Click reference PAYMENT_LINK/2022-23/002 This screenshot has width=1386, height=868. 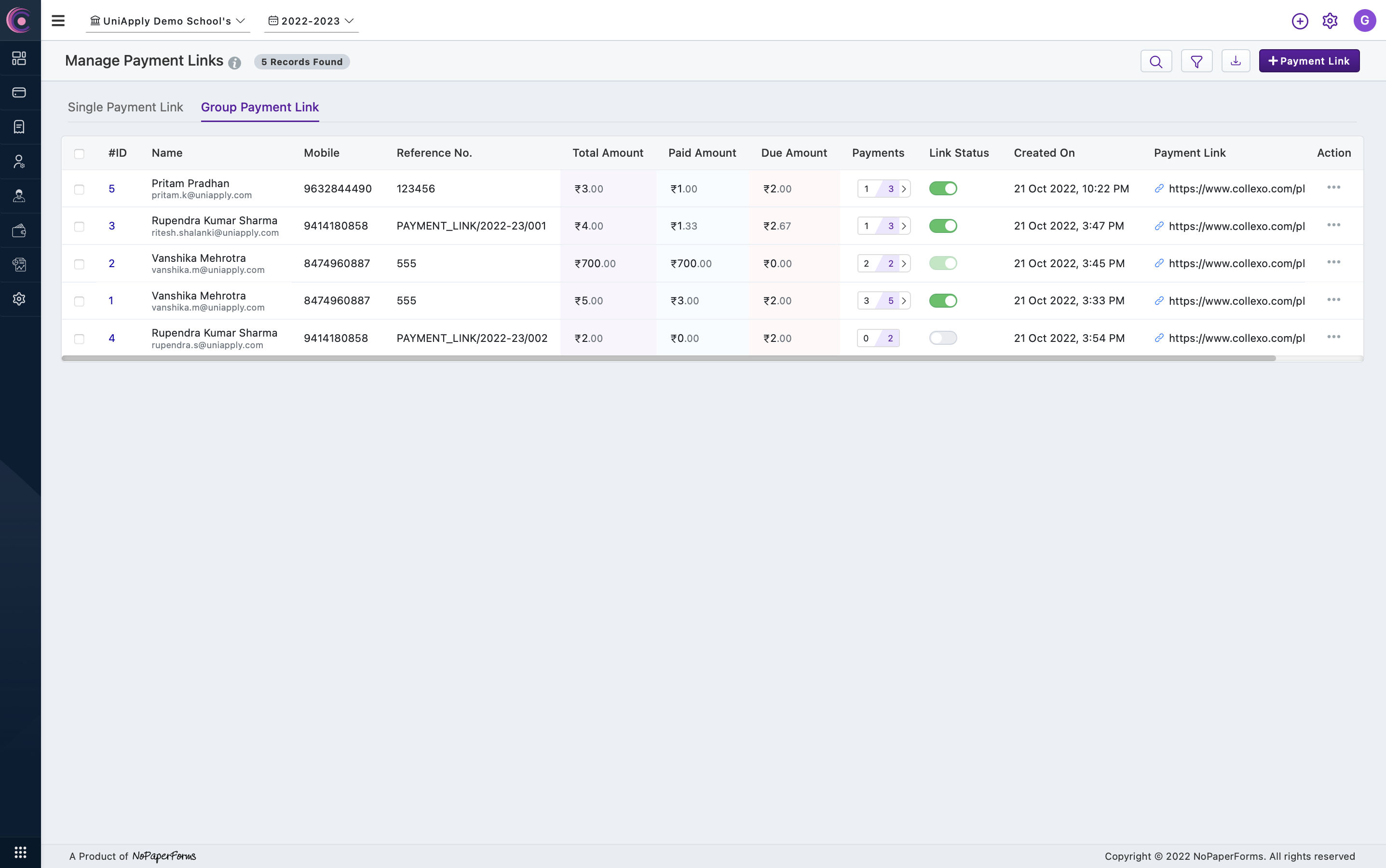[x=472, y=338]
